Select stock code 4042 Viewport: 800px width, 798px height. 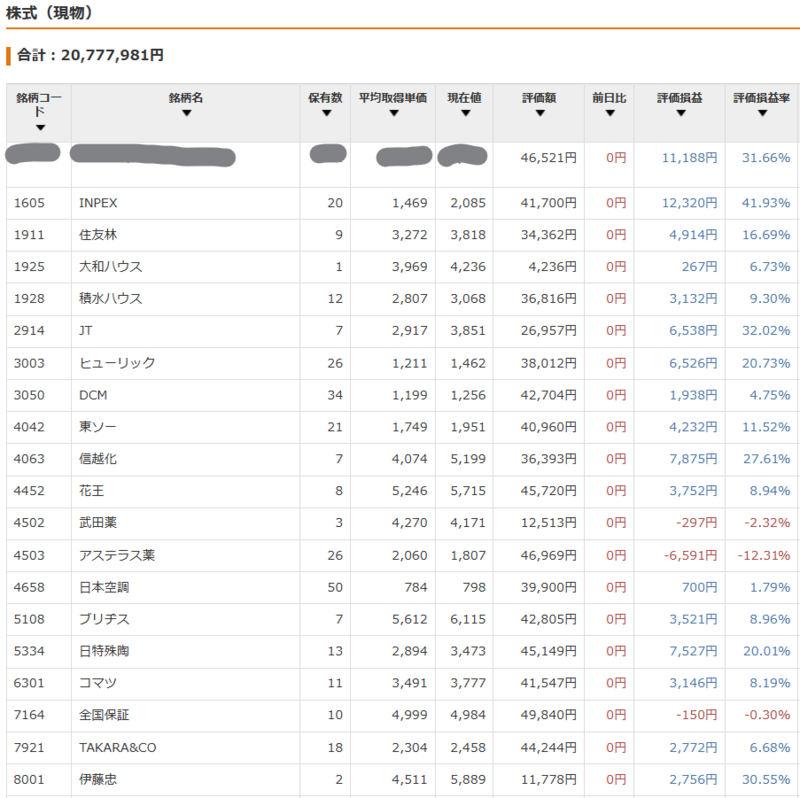pos(29,427)
